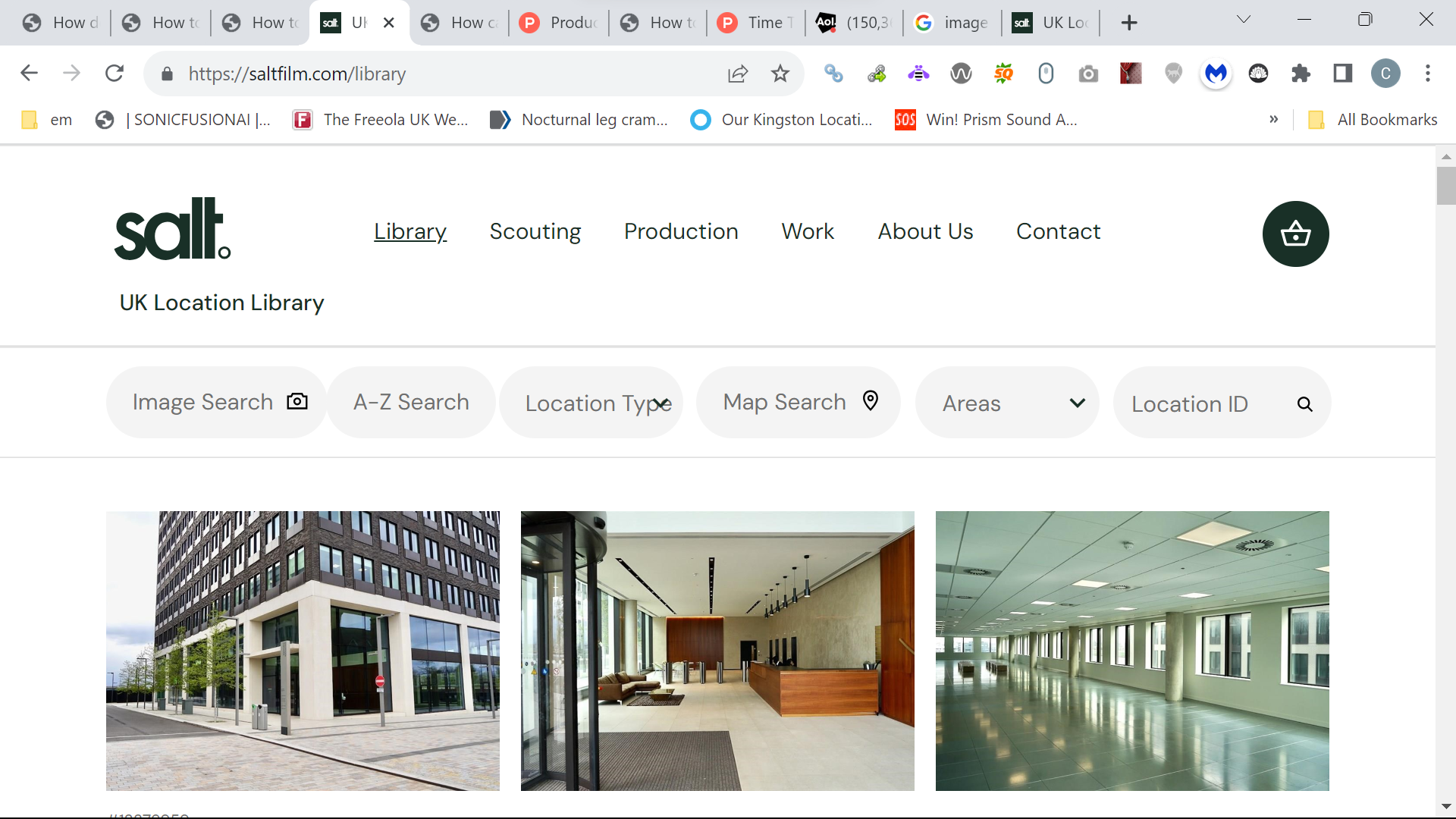
Task: Click the A-Z Search button
Action: 410,401
